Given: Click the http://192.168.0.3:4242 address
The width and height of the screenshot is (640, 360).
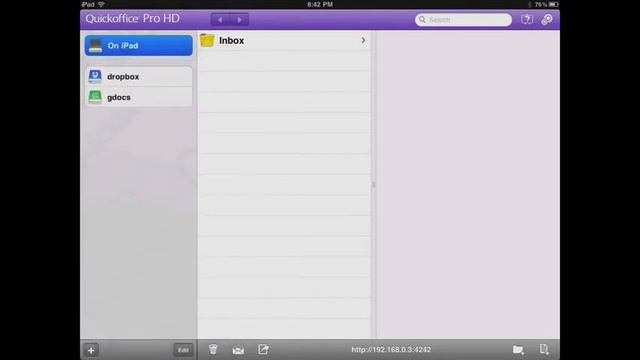Looking at the screenshot, I should [x=391, y=350].
